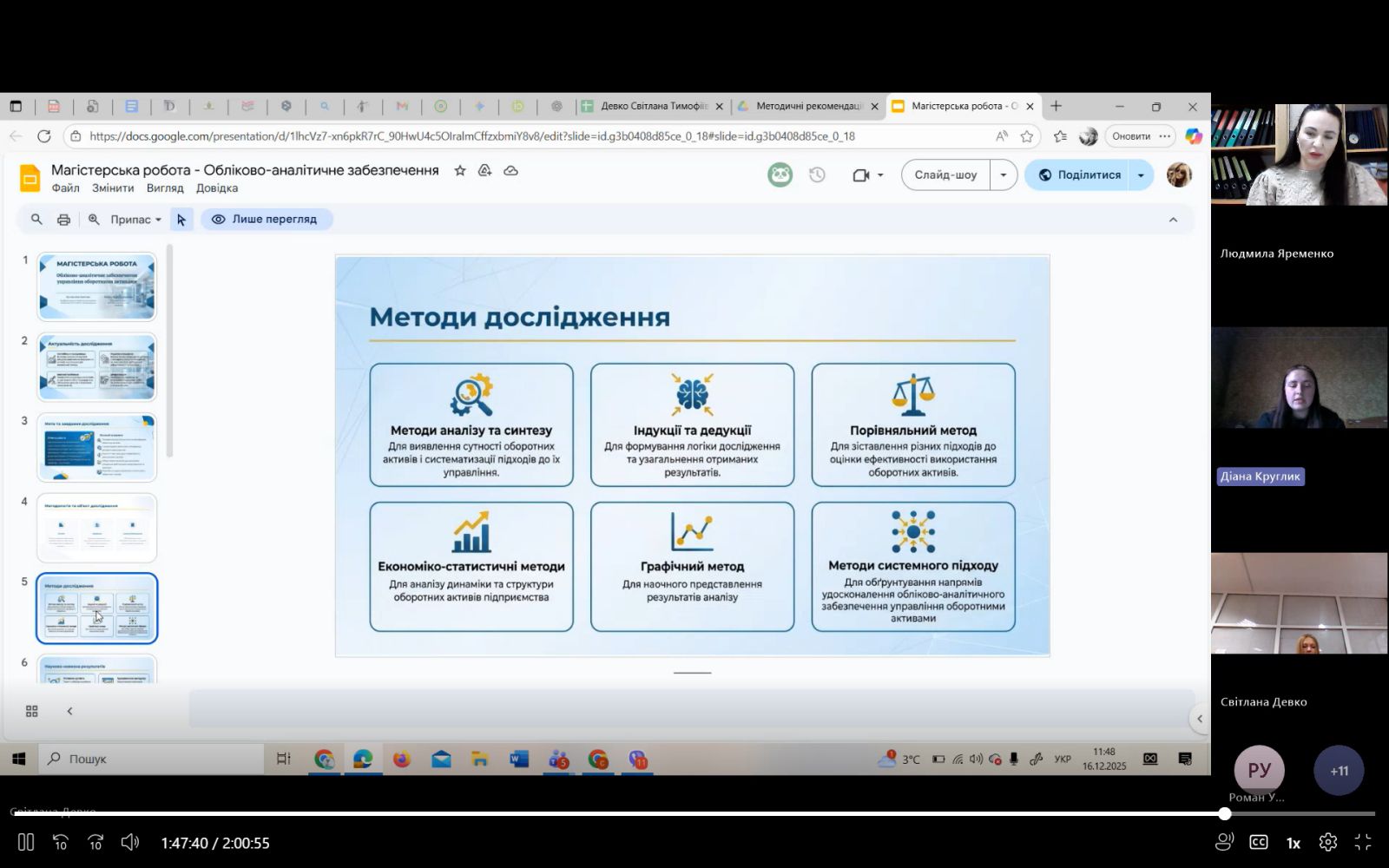
Task: Collapse the toolbar with chevron up
Action: tap(1173, 220)
